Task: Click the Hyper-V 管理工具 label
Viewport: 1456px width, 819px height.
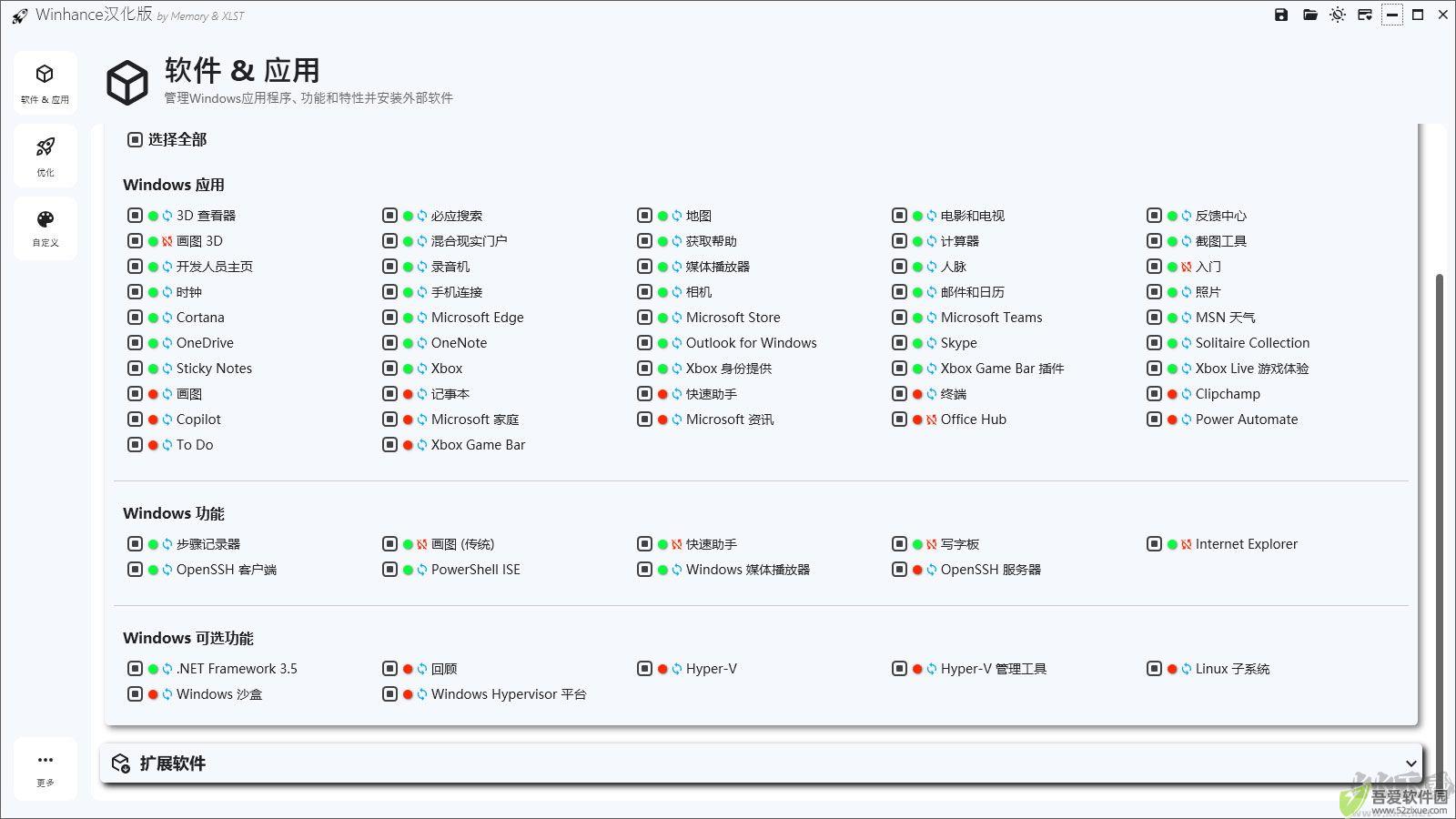Action: [x=994, y=669]
